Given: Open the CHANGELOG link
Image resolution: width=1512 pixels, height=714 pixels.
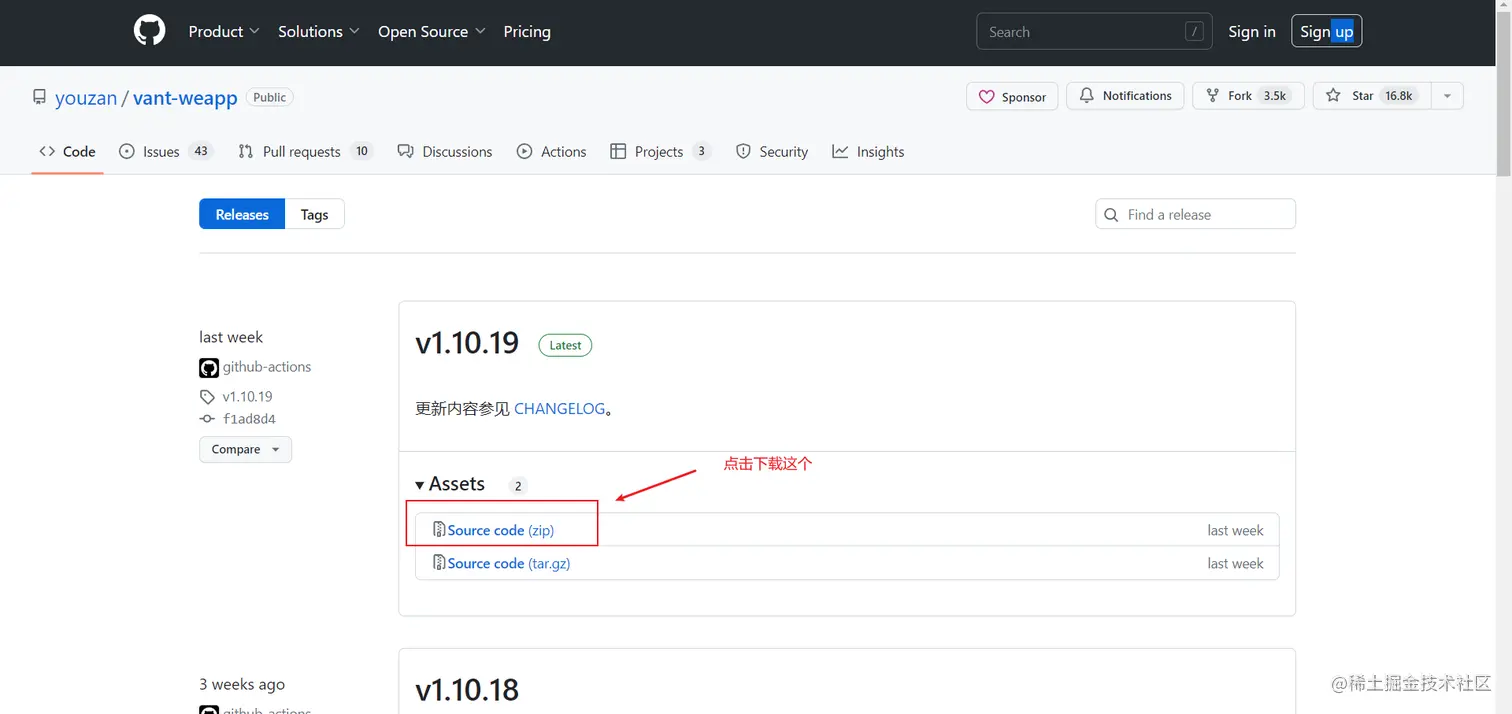Looking at the screenshot, I should pos(559,409).
